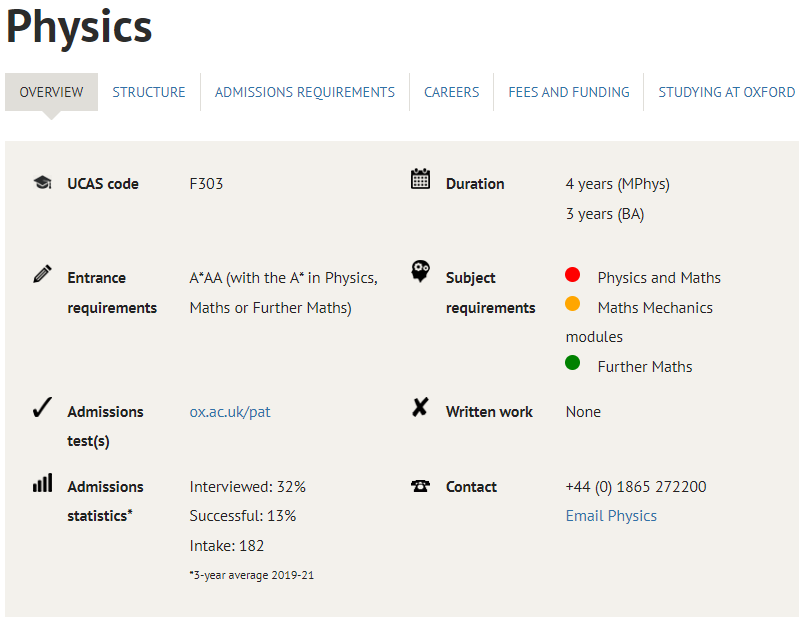805x617 pixels.
Task: Click the graduation cap icon beside UCAS code
Action: [x=42, y=183]
